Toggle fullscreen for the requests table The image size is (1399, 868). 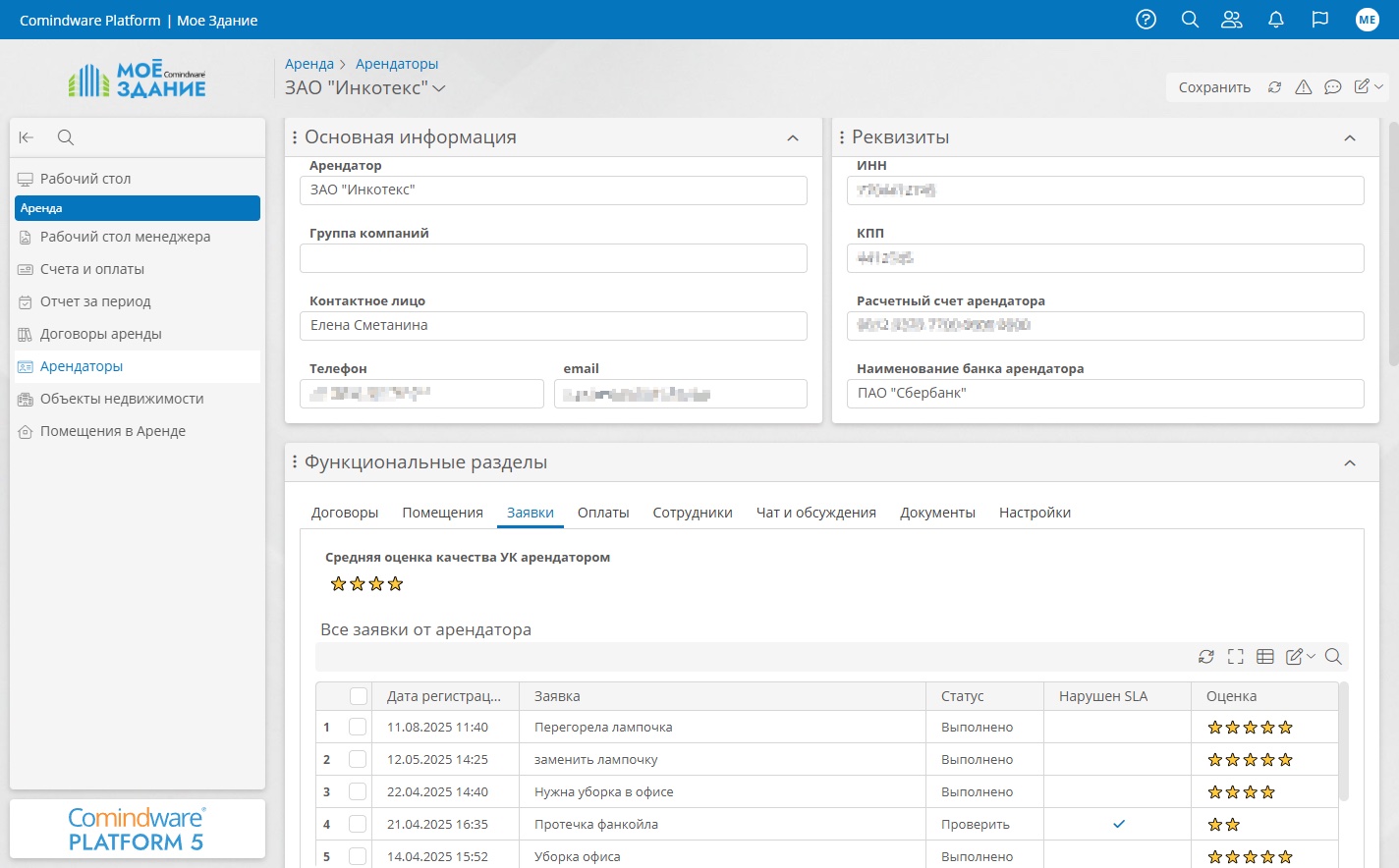[x=1236, y=657]
